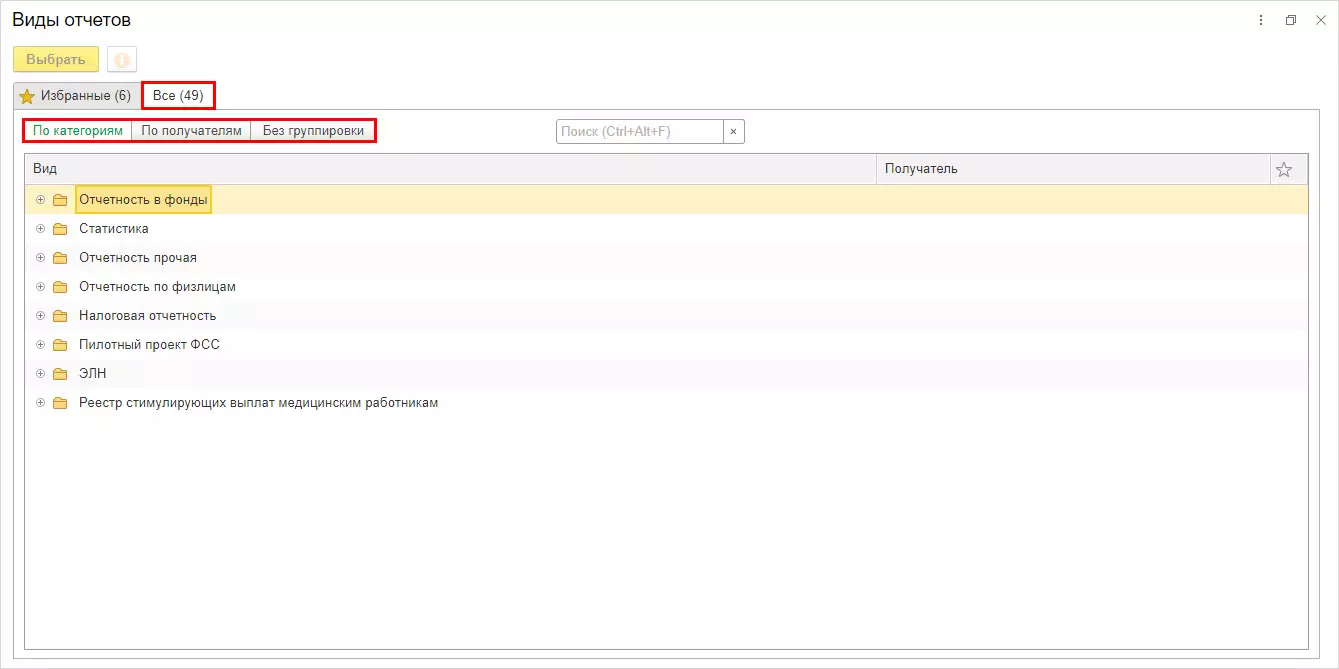The height and width of the screenshot is (669, 1339).
Task: Expand the Пилотный проект ФСС group
Action: tap(41, 345)
